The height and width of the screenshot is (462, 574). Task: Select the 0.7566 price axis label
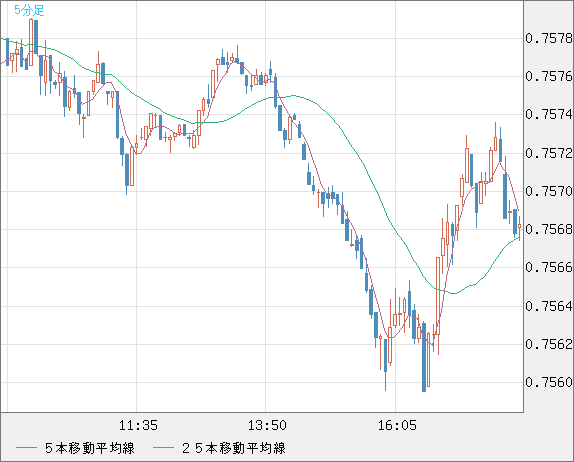pos(549,267)
